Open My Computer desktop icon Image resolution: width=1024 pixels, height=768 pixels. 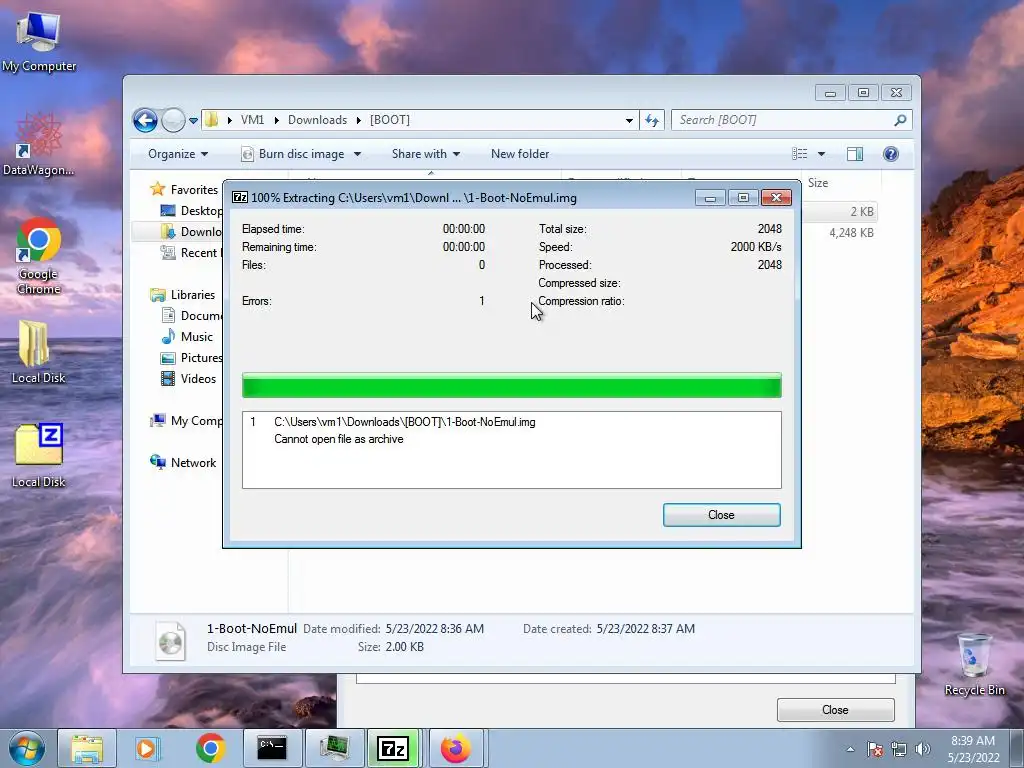(39, 40)
